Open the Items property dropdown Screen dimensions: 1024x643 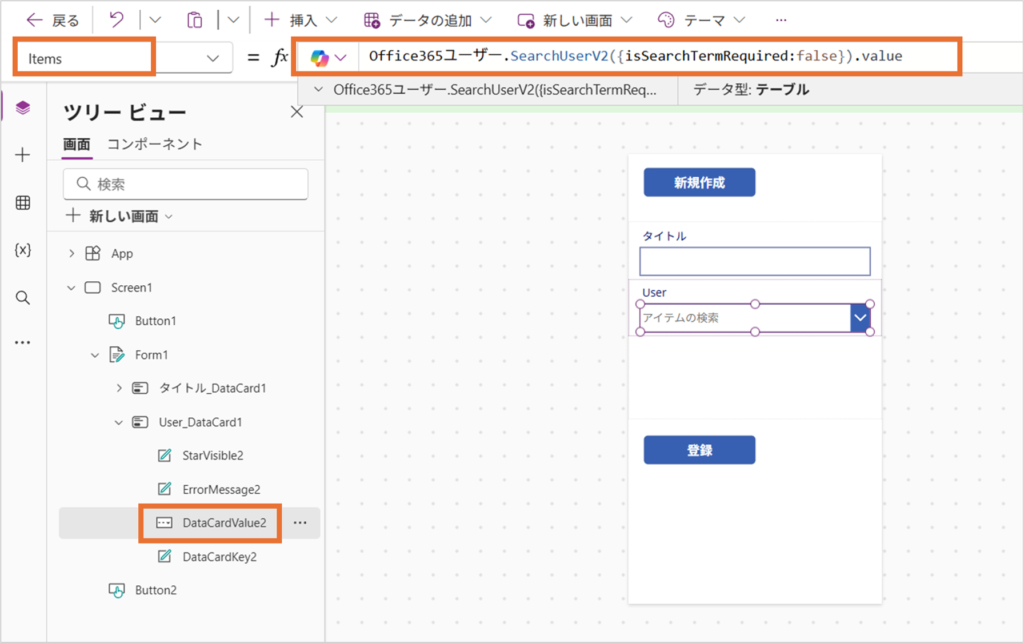coord(212,59)
